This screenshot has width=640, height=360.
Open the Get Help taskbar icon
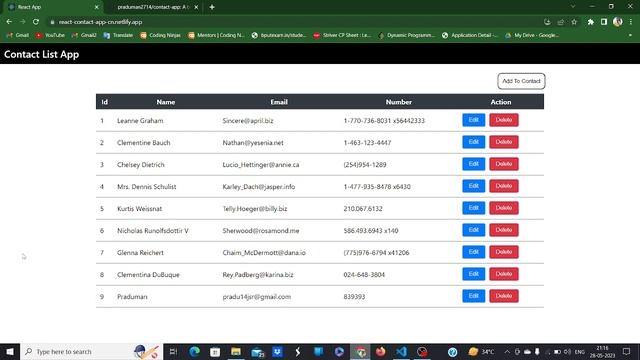pyautogui.click(x=452, y=351)
